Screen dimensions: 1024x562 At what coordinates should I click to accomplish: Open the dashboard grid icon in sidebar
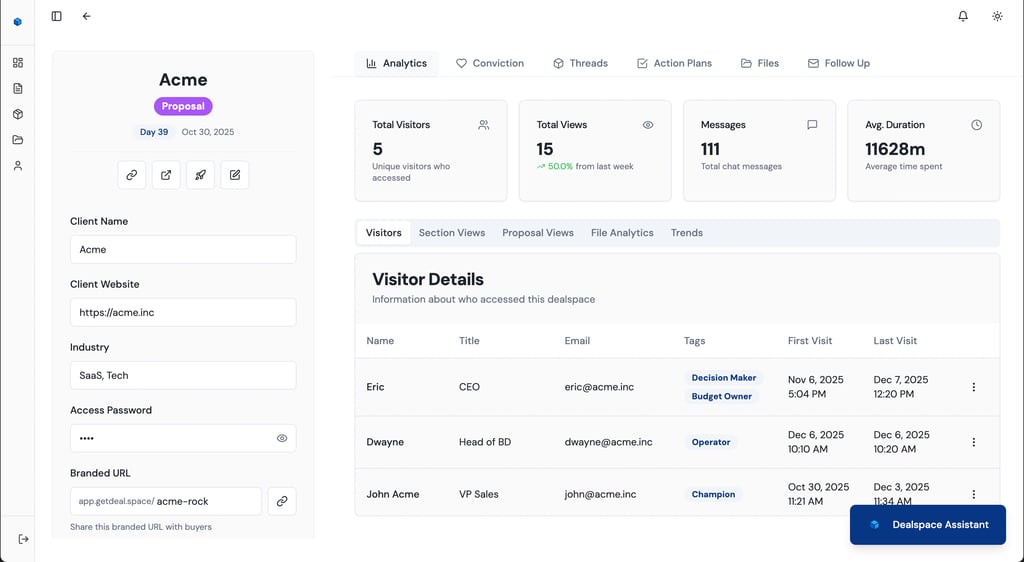click(18, 63)
